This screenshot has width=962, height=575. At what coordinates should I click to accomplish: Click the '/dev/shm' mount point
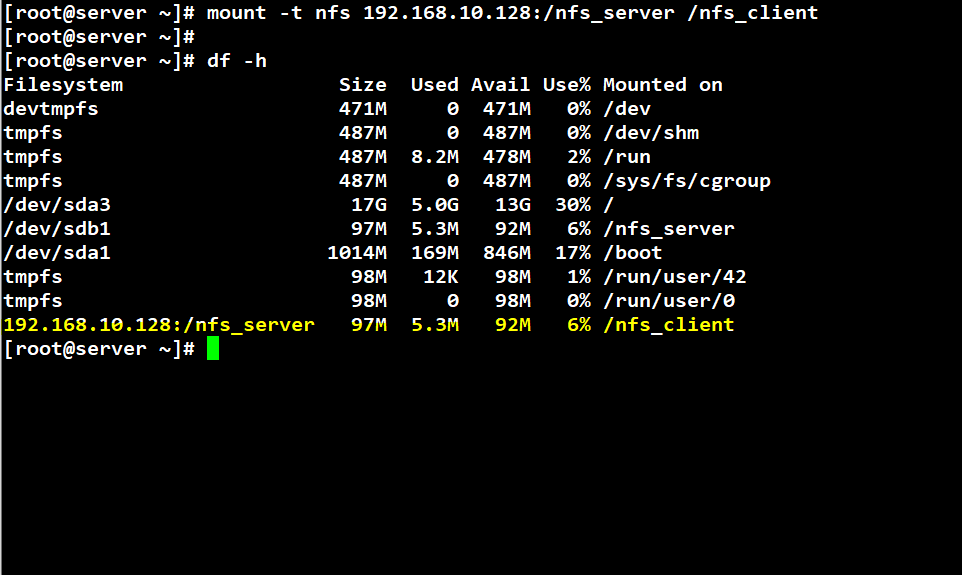(x=651, y=133)
